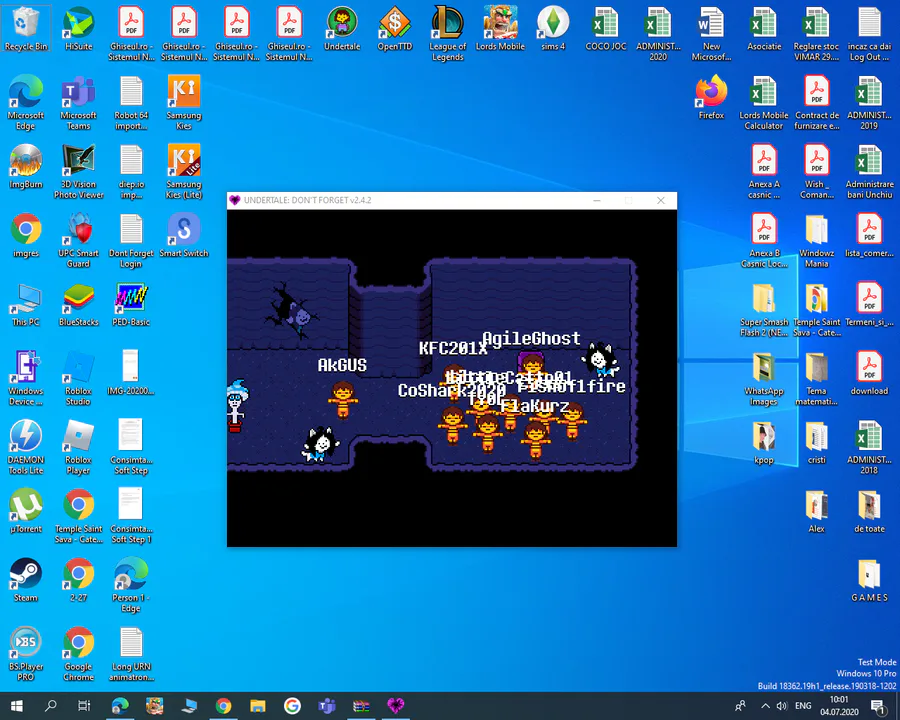Open the notification center icon

878,706
